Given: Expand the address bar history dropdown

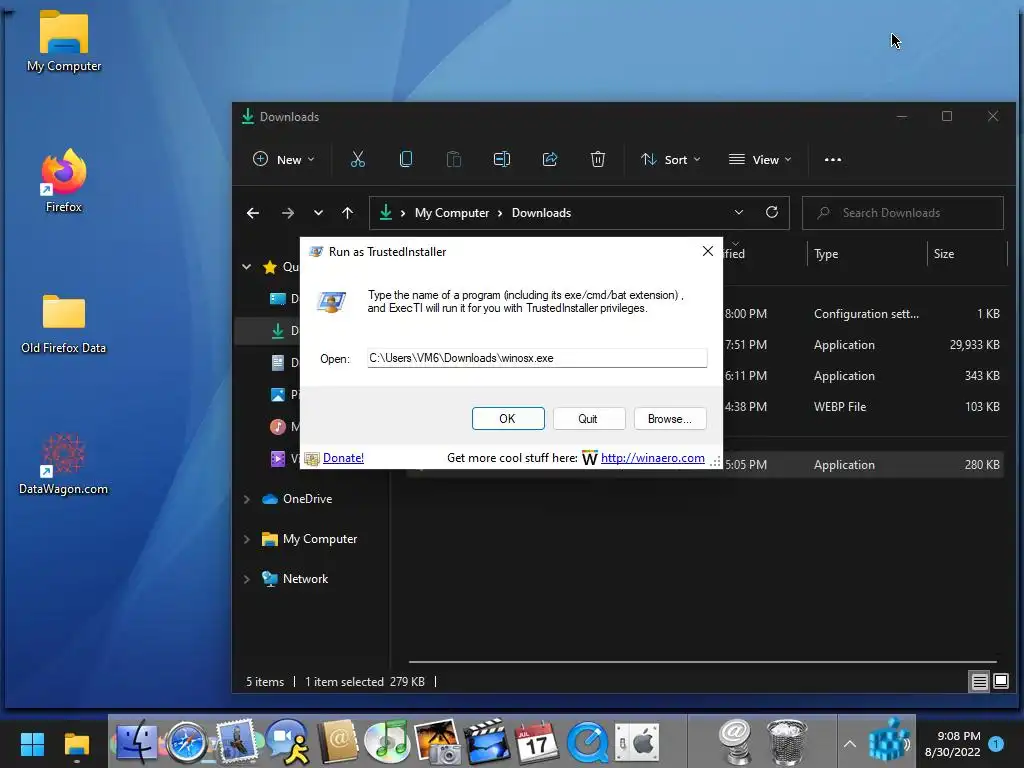Looking at the screenshot, I should click(739, 212).
